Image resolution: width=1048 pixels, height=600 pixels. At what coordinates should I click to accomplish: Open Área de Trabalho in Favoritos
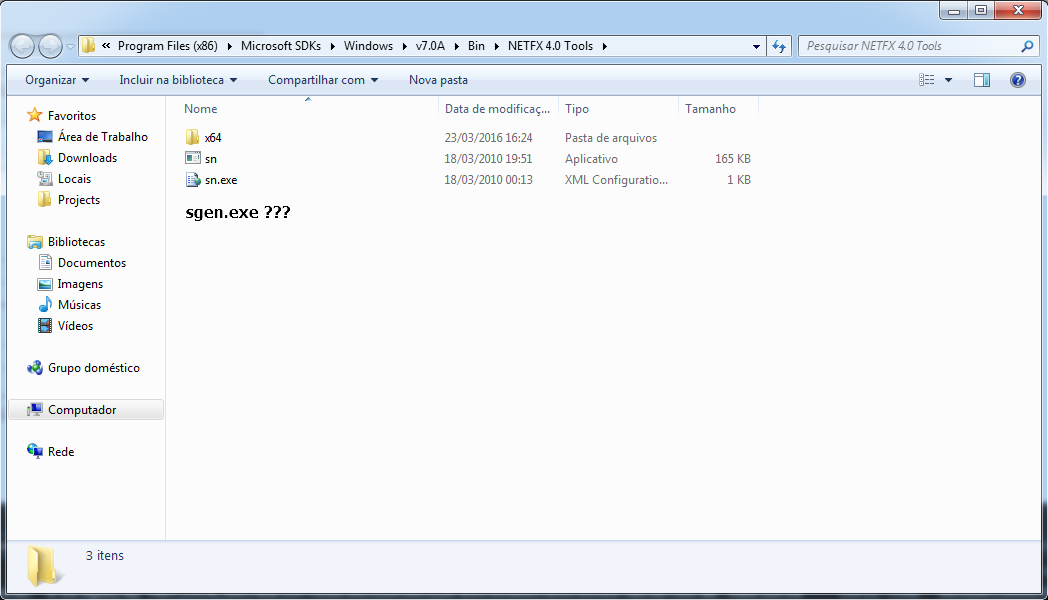point(102,137)
